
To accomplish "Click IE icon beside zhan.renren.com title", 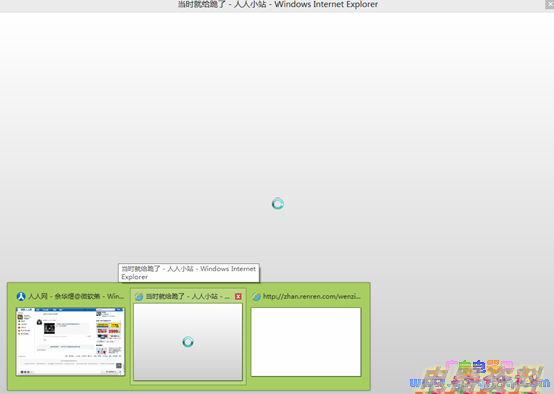I will coord(256,296).
